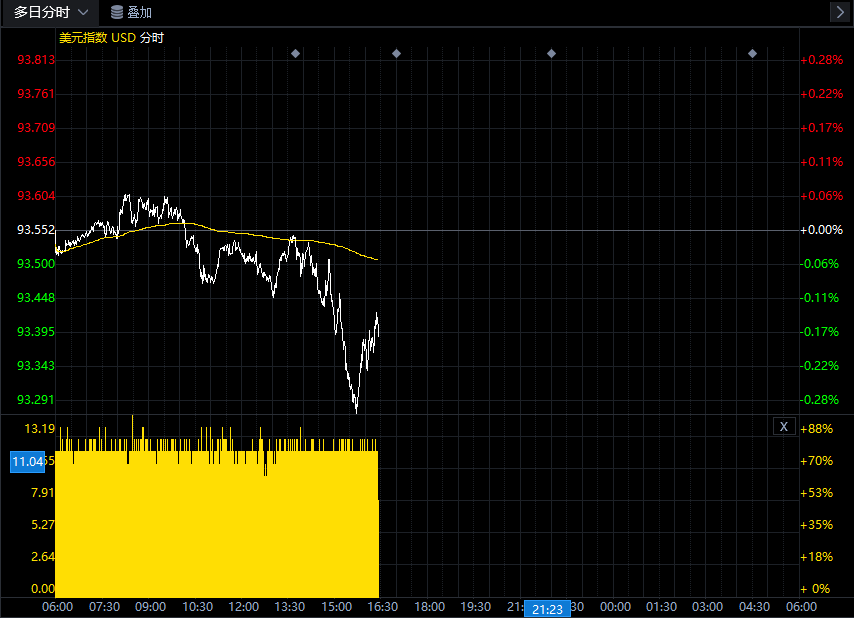Click the rightmost diamond event marker

point(752,53)
